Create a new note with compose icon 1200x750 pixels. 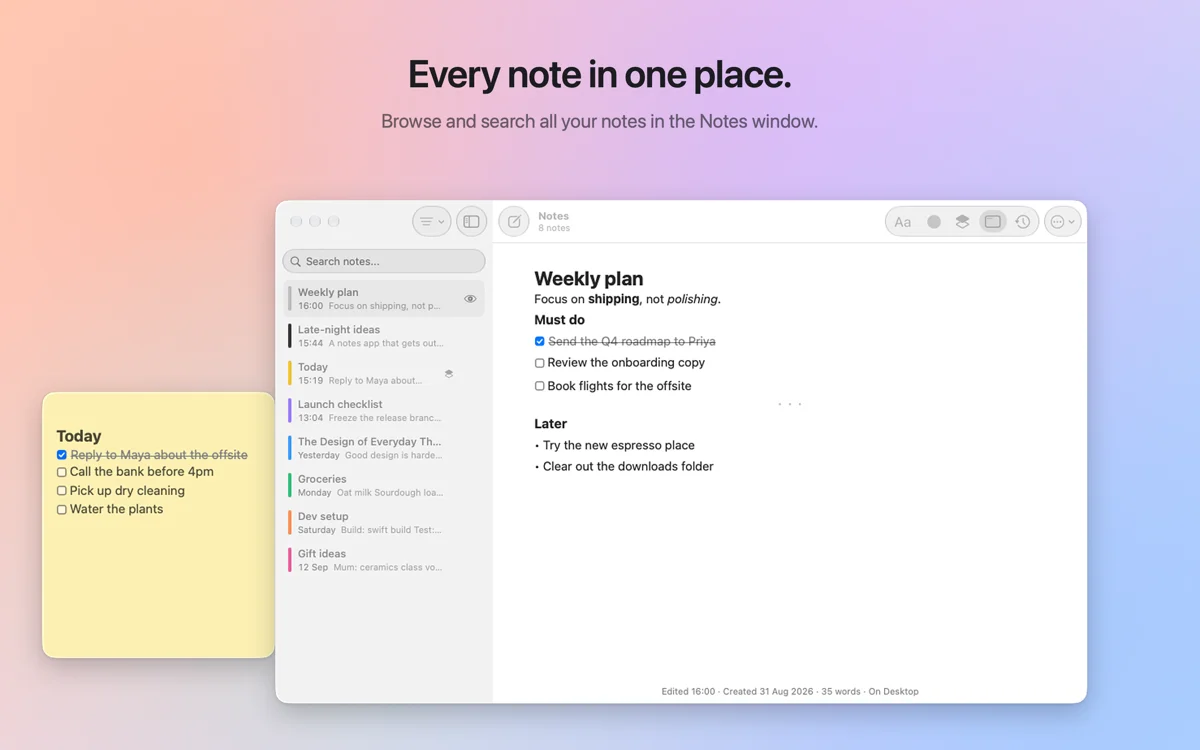(x=514, y=222)
